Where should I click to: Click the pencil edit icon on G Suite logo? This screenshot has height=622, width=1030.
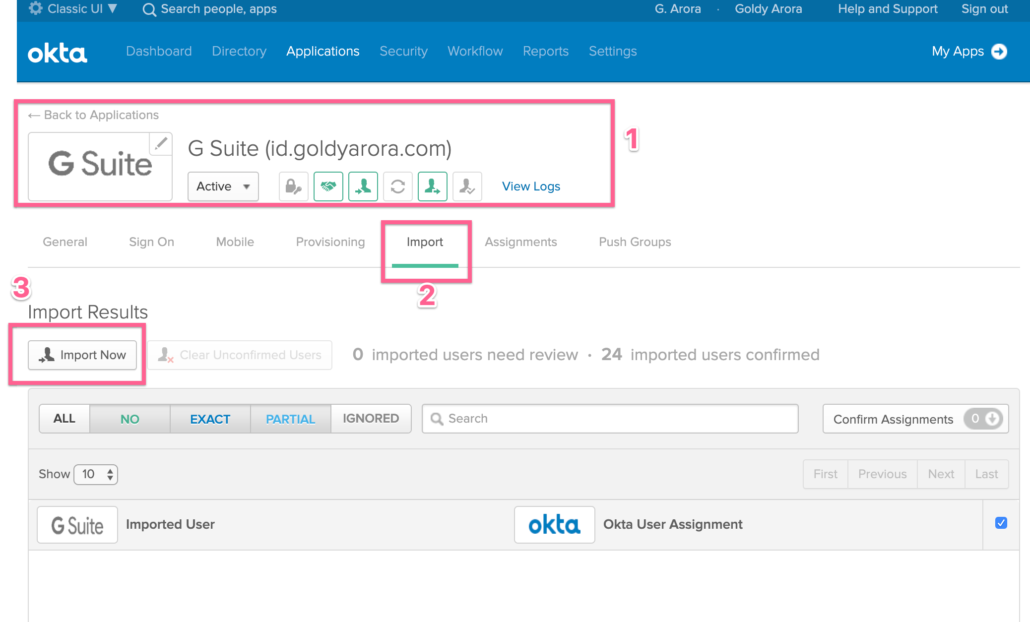click(161, 143)
